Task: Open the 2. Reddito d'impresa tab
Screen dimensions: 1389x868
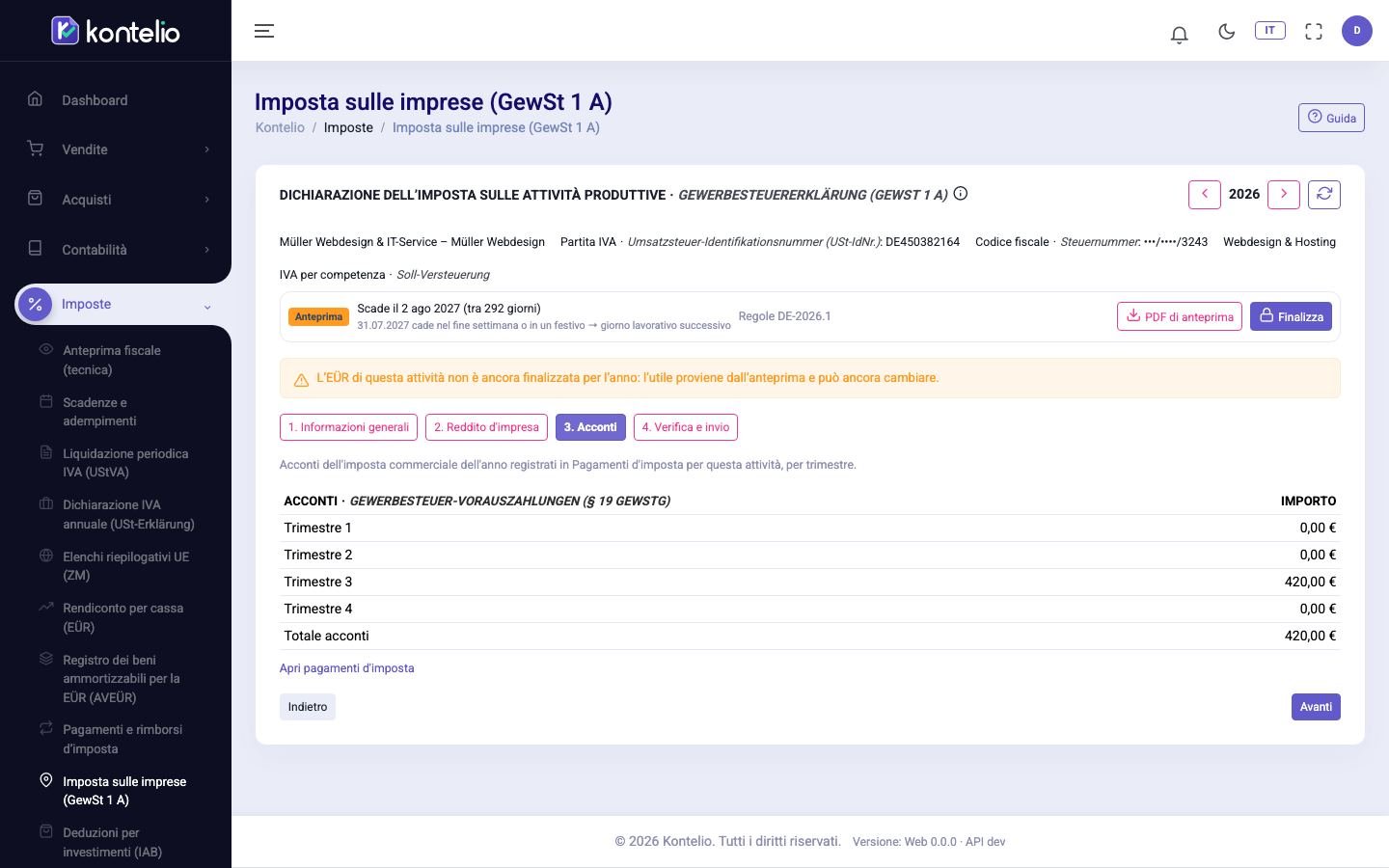Action: click(x=486, y=427)
